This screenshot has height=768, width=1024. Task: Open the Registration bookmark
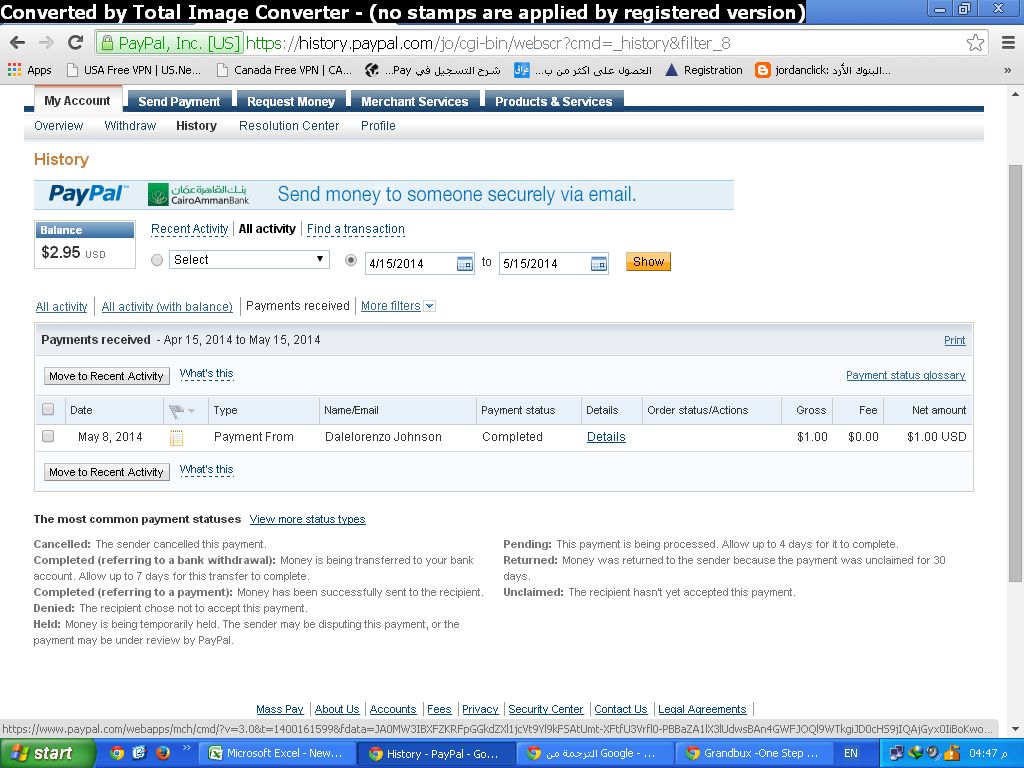pos(703,70)
